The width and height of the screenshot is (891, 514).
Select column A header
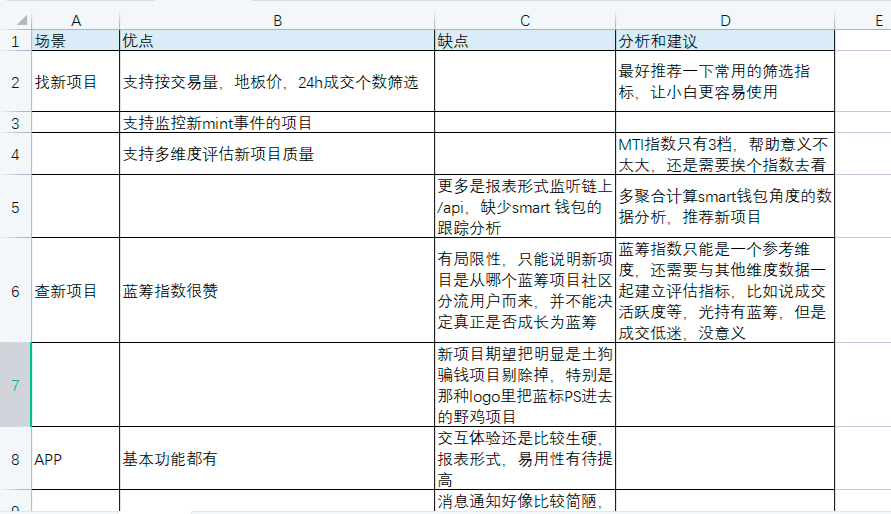tap(75, 19)
